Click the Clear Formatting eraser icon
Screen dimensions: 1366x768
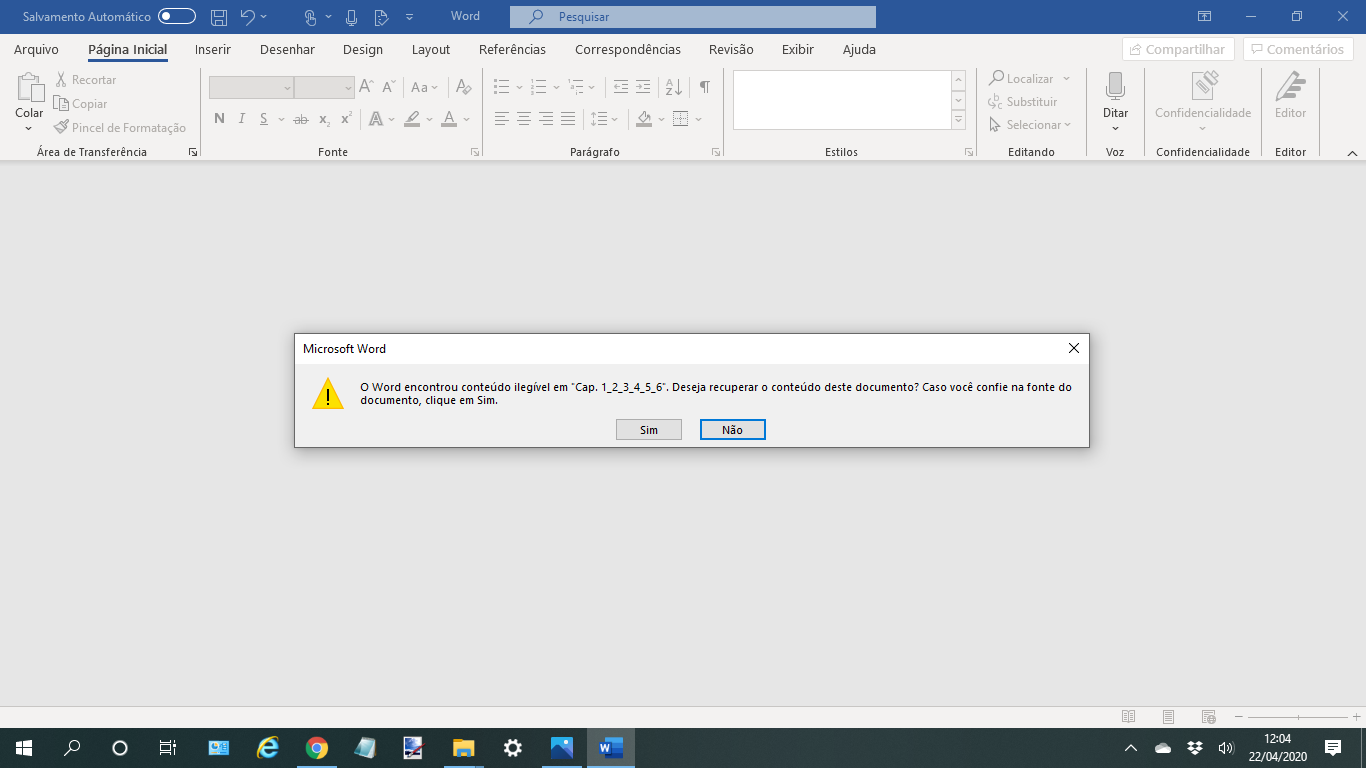click(463, 87)
